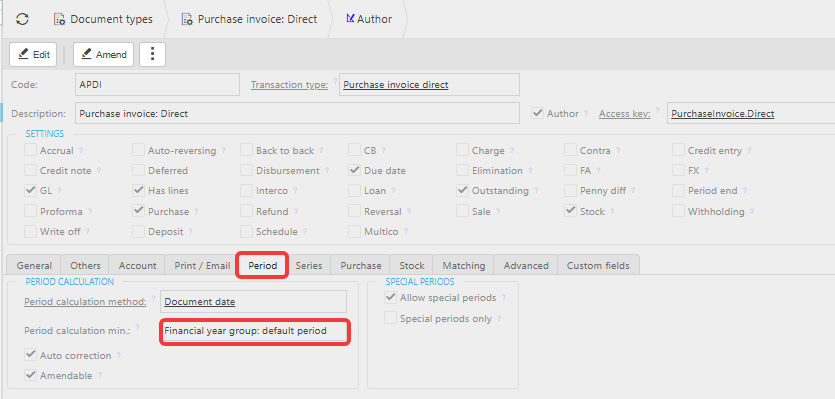Click the help icon next to Proforma

point(90,210)
